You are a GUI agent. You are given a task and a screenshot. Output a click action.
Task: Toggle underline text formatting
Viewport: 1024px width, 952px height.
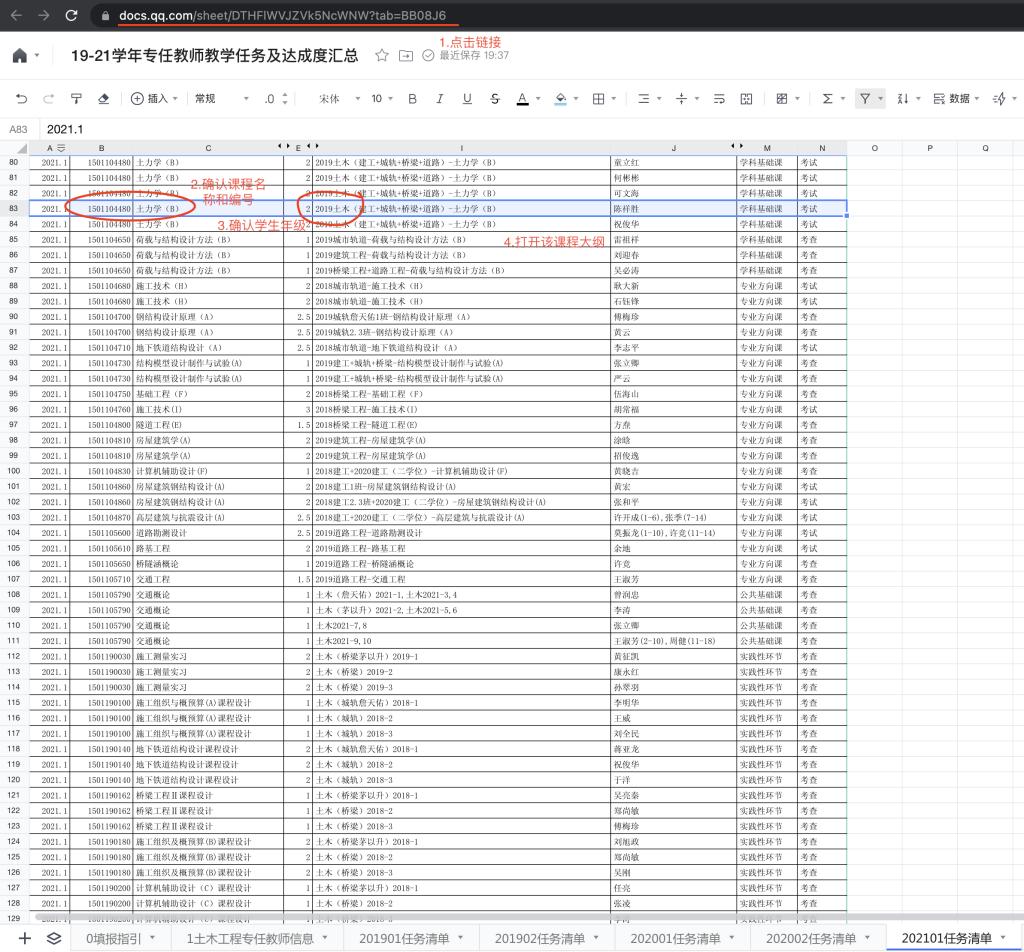click(x=467, y=98)
